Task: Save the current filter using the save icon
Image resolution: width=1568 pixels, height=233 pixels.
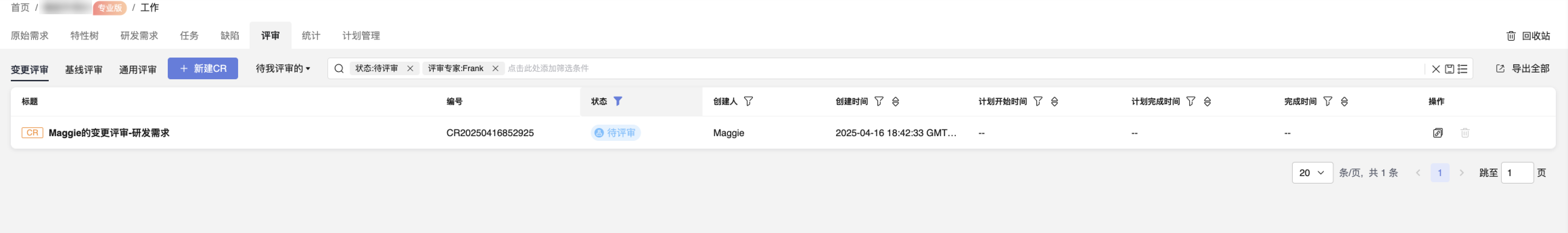Action: pos(1449,69)
